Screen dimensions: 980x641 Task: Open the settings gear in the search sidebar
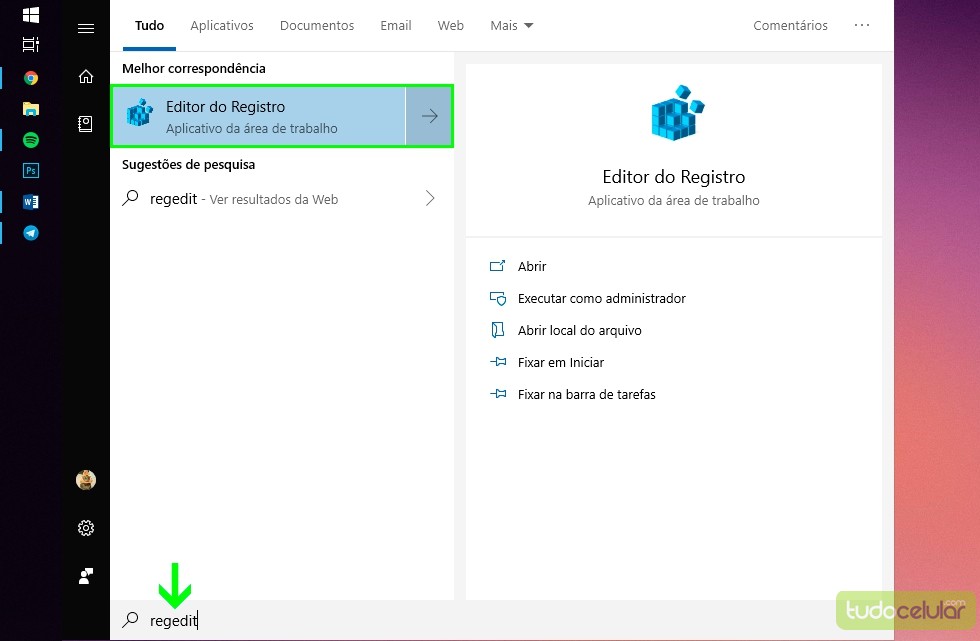click(x=86, y=528)
